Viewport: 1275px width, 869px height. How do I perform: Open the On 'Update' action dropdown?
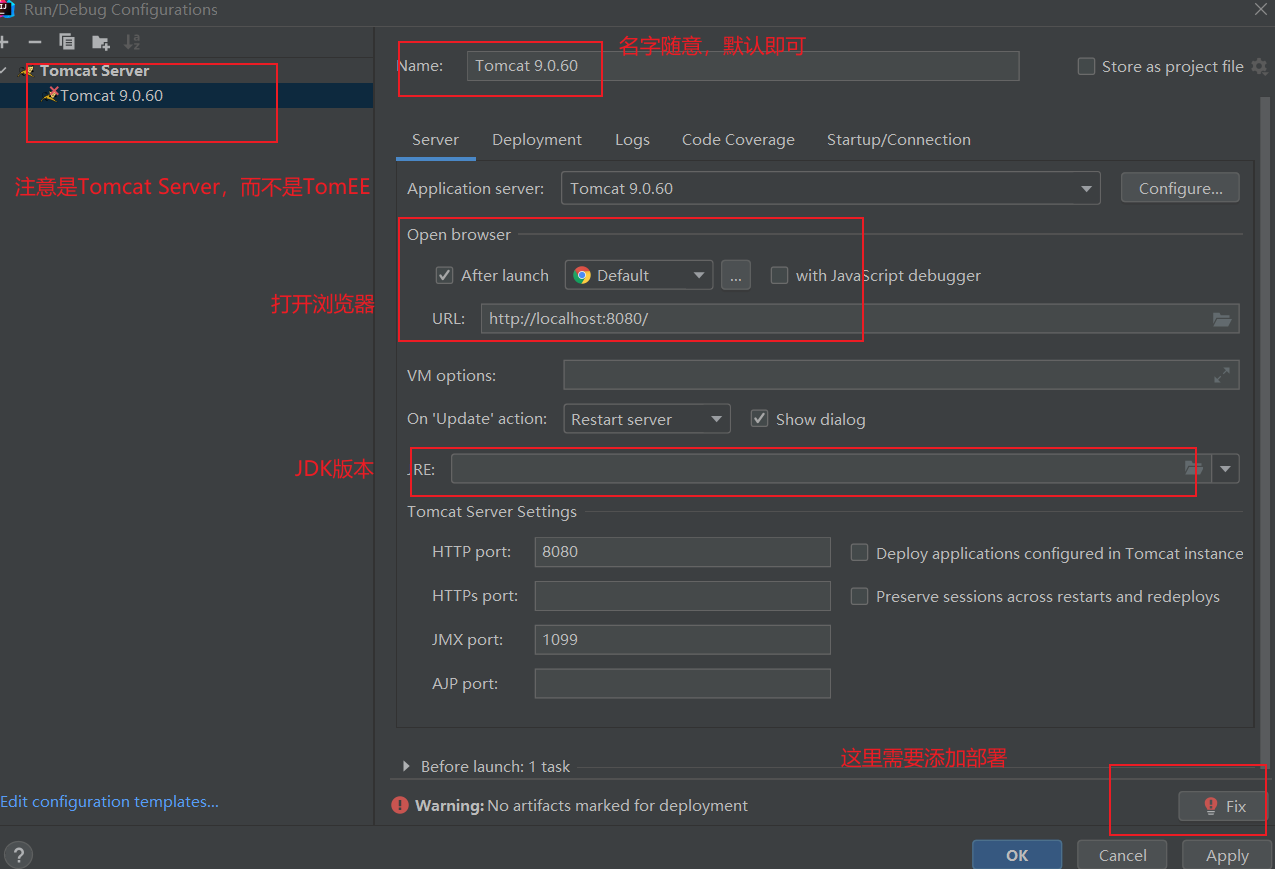click(x=716, y=419)
